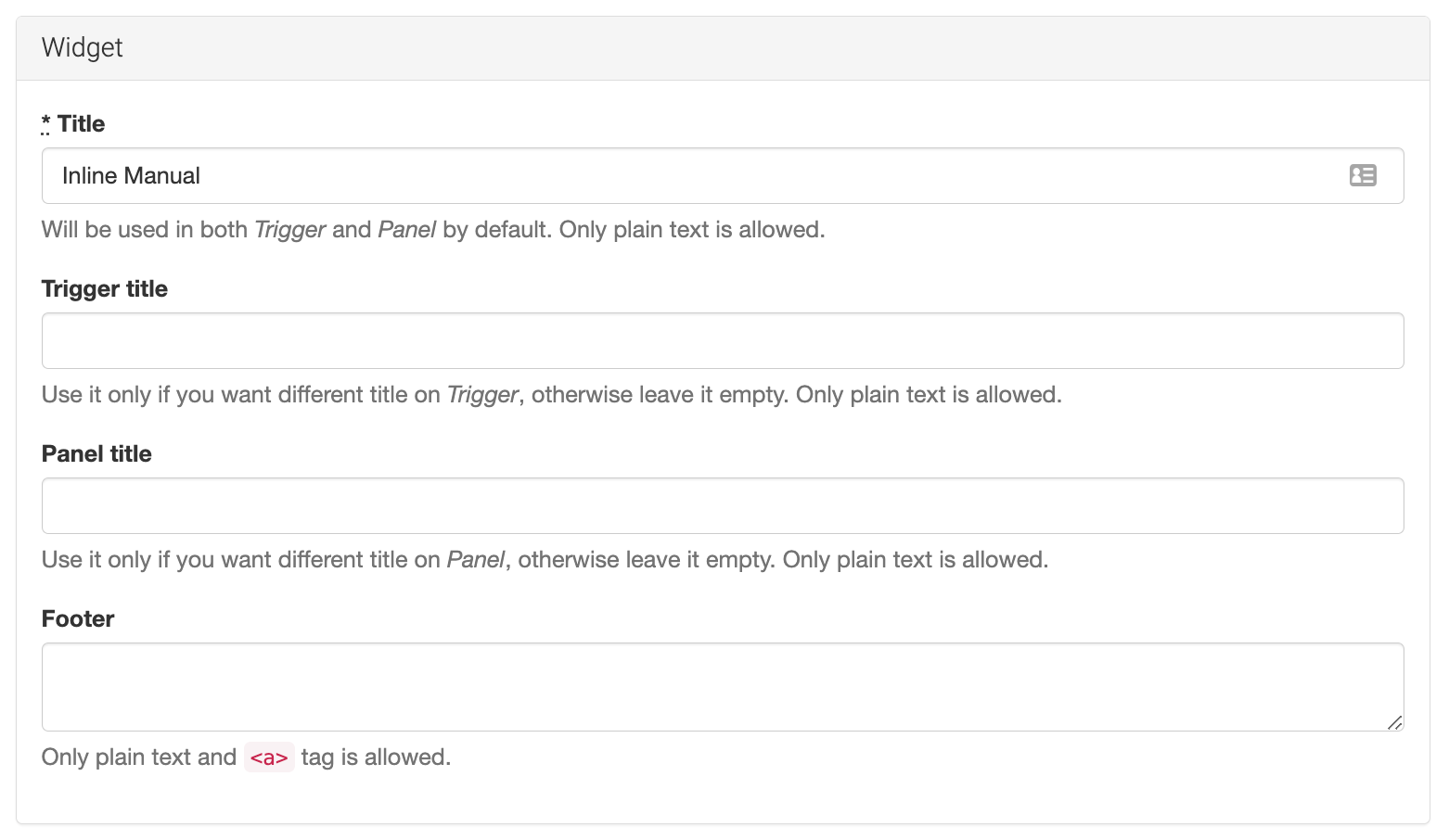Click the Widget panel heading
The image size is (1449, 840).
pyautogui.click(x=83, y=47)
